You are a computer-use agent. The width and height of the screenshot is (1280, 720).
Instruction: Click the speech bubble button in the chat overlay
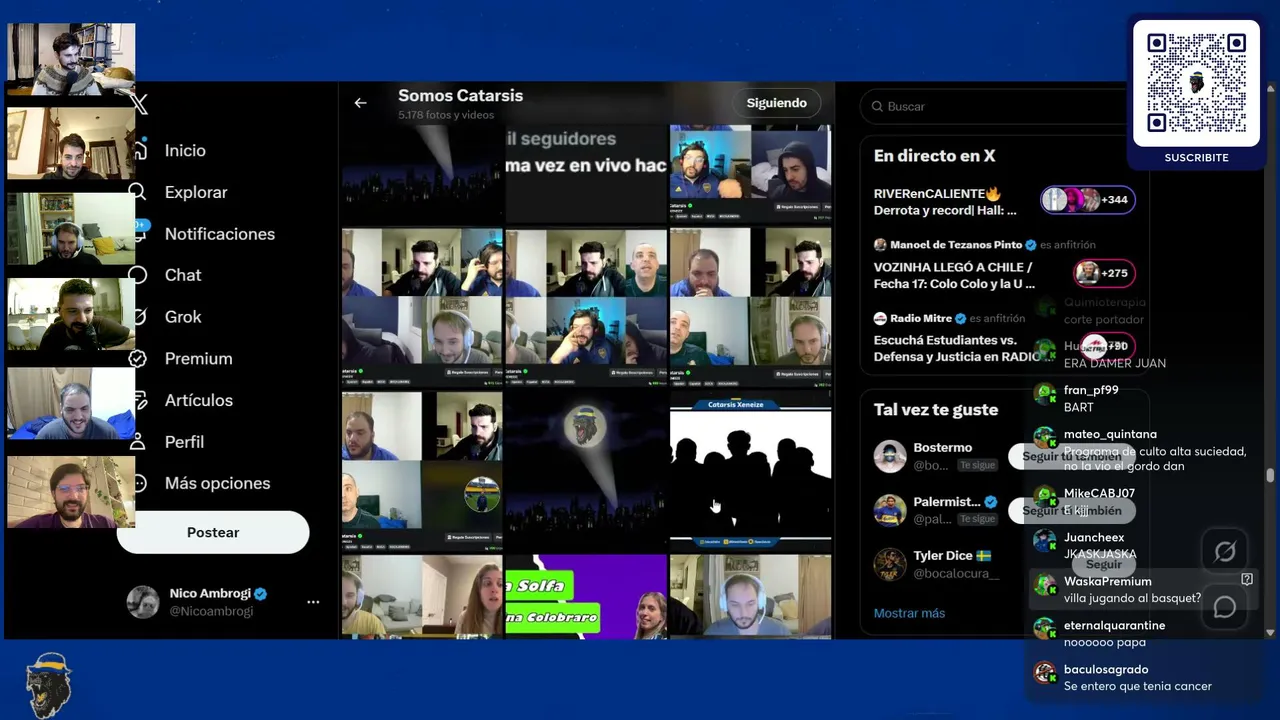coord(1225,607)
